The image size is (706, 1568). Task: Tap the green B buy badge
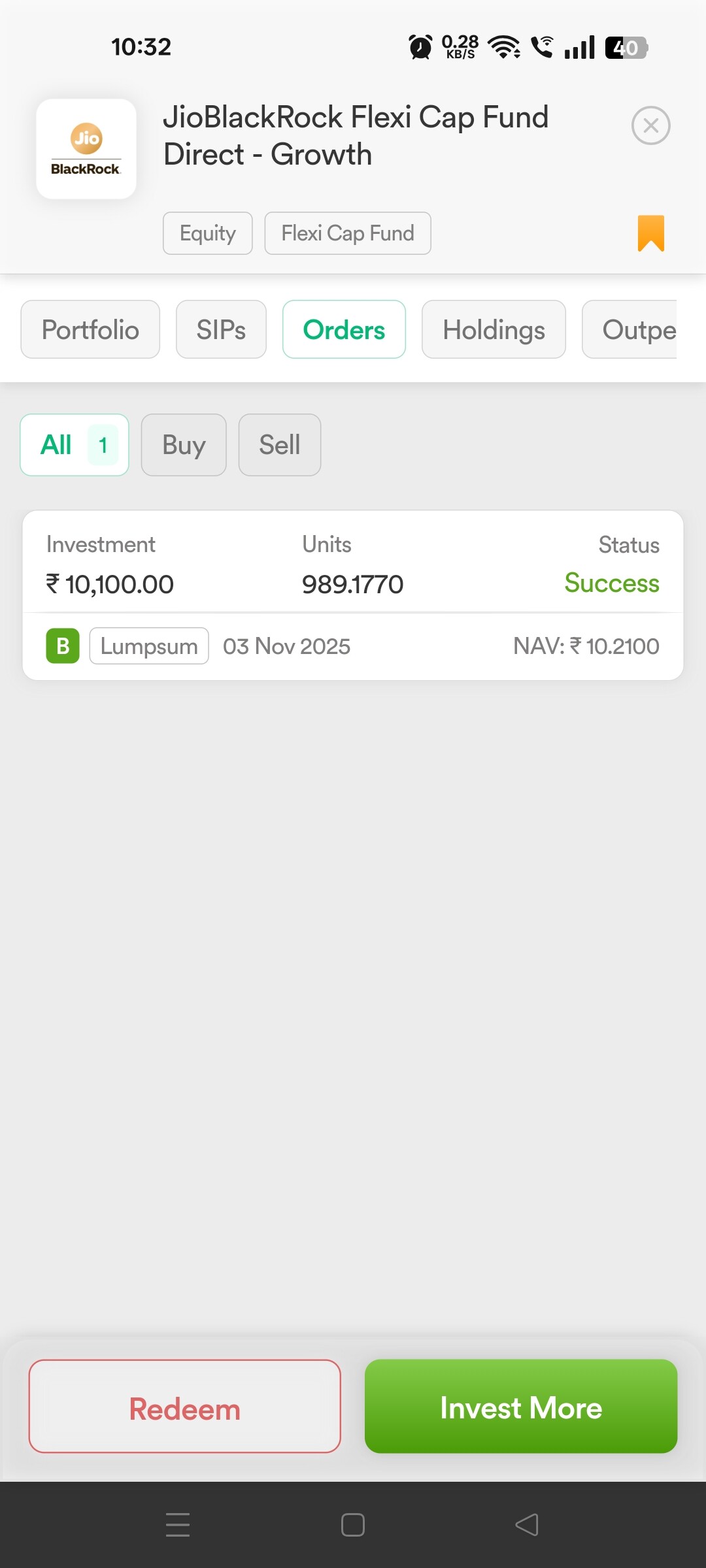click(x=63, y=646)
